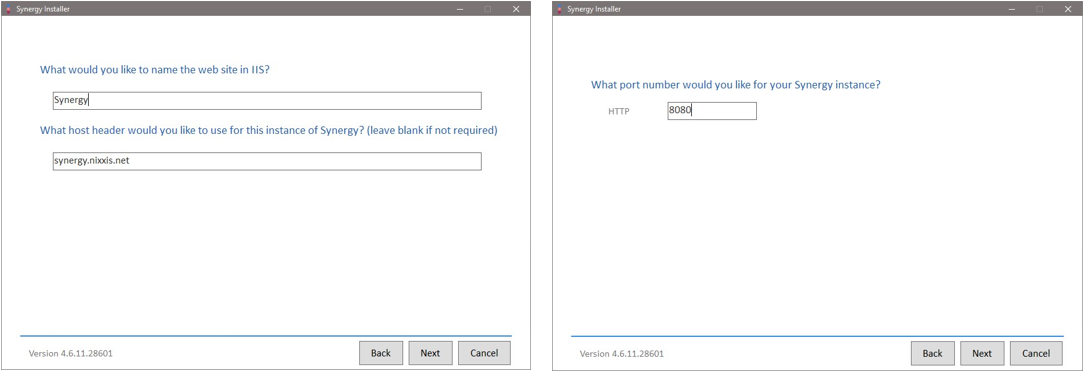This screenshot has height=372, width=1084.
Task: Click the IIS web site name field containing Synergy
Action: 267,100
